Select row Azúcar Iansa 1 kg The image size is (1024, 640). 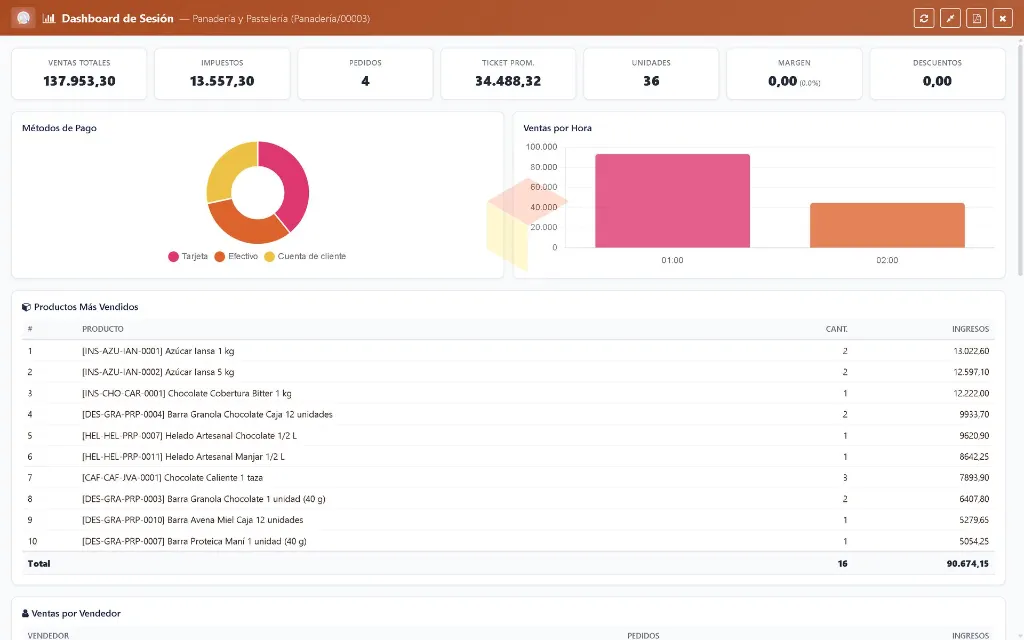(x=508, y=351)
